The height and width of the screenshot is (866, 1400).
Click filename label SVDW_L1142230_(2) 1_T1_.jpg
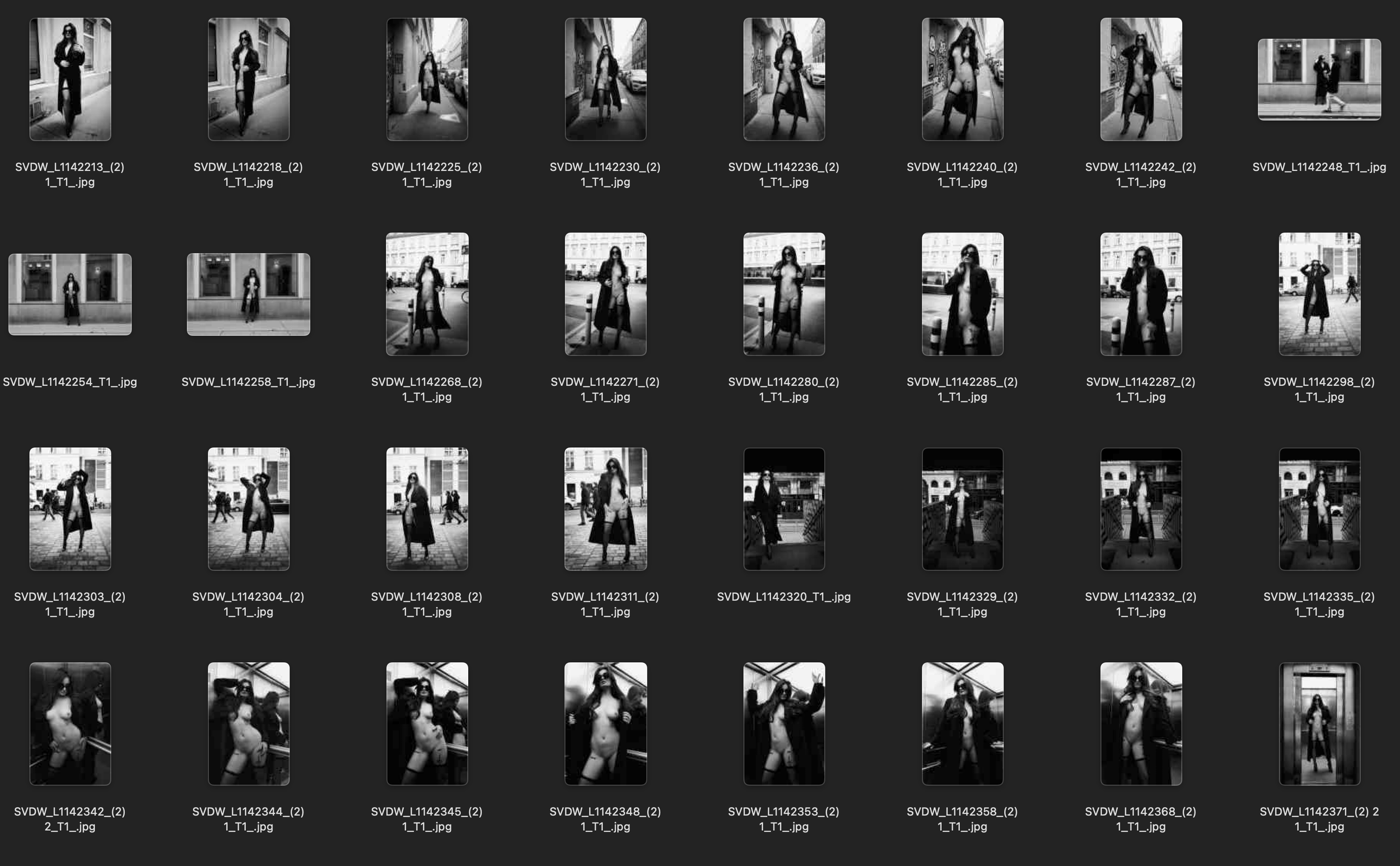click(605, 174)
